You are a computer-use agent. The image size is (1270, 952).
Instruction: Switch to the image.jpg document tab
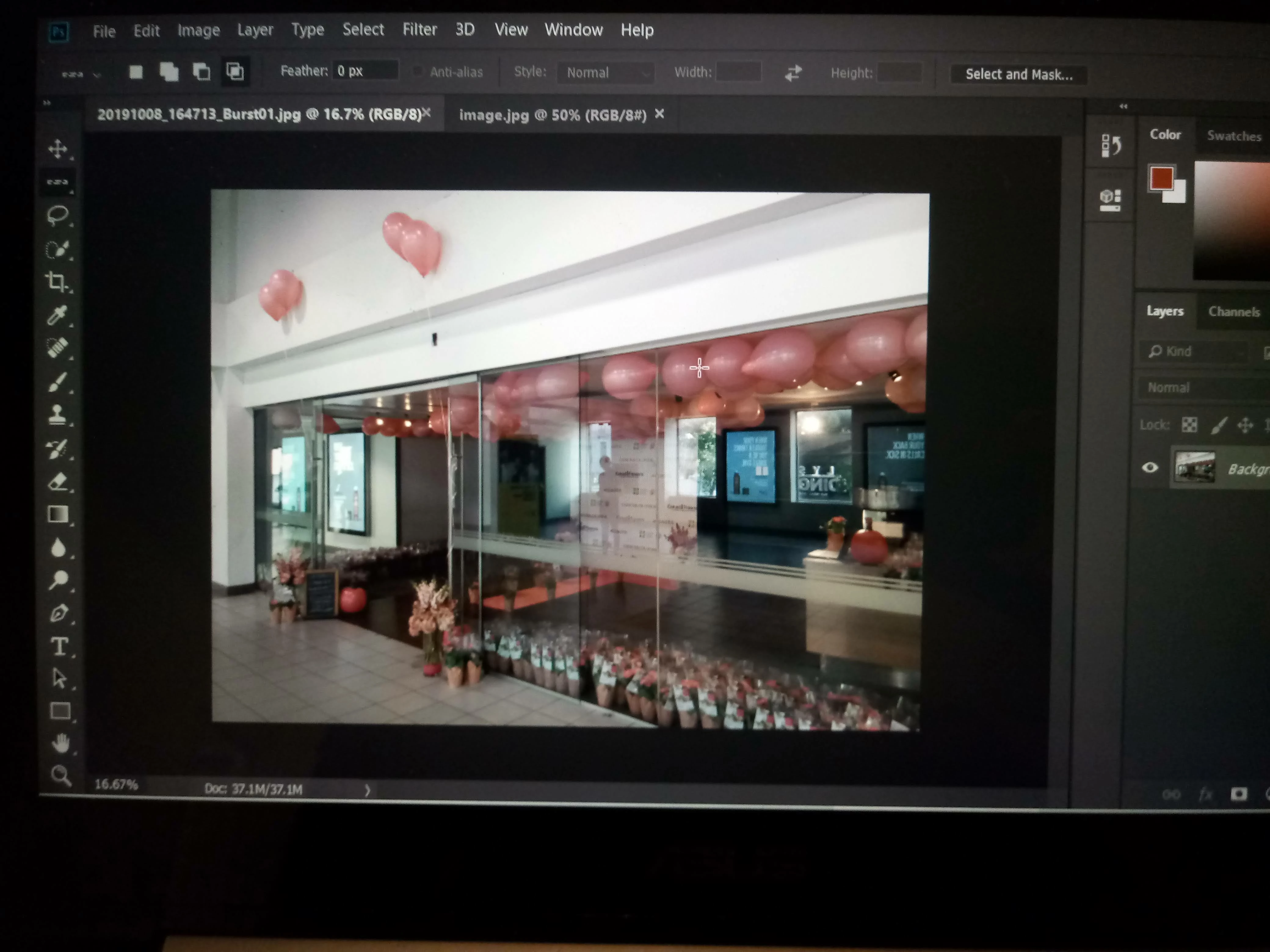click(x=552, y=115)
